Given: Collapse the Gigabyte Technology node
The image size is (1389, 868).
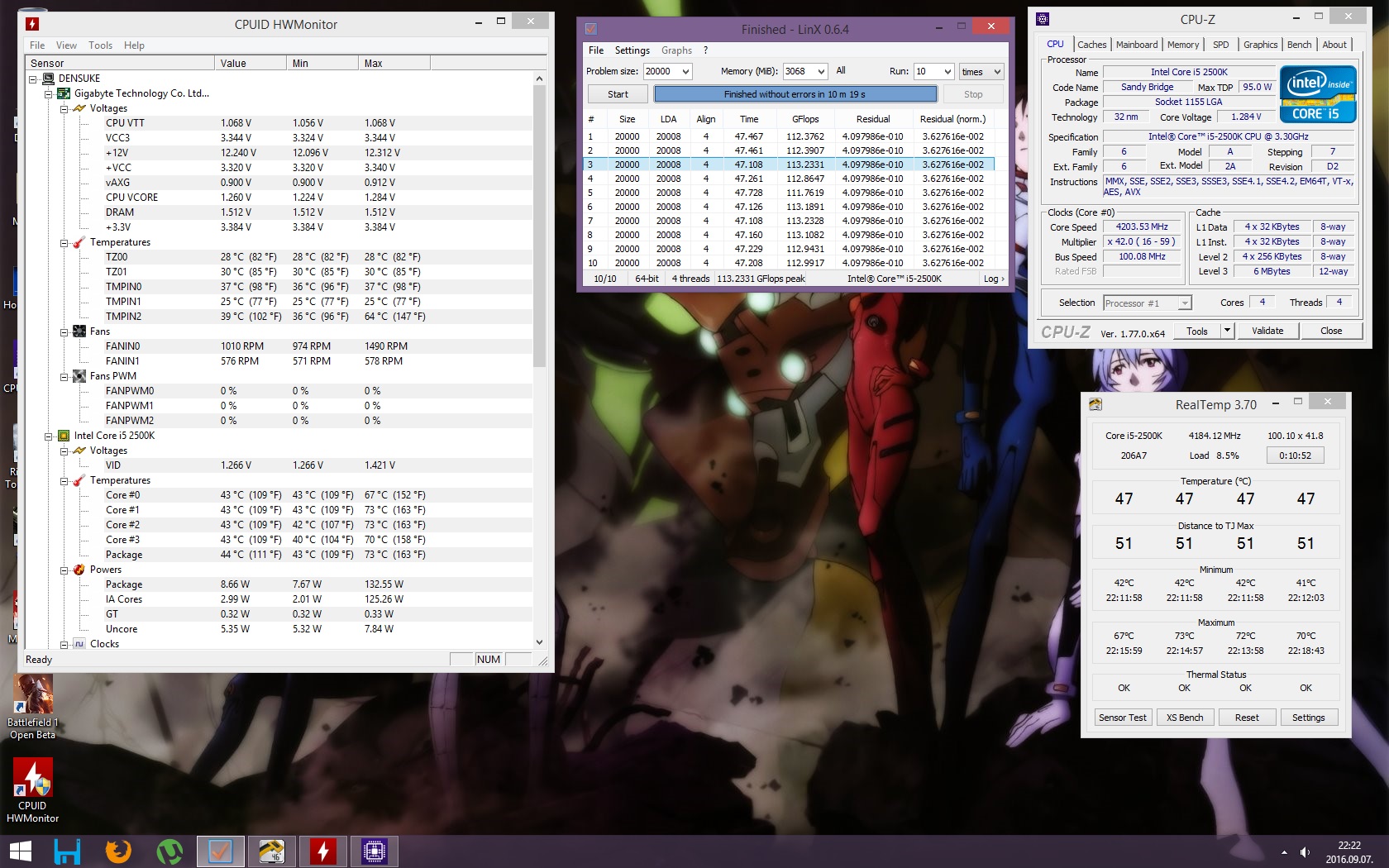Looking at the screenshot, I should [x=49, y=94].
